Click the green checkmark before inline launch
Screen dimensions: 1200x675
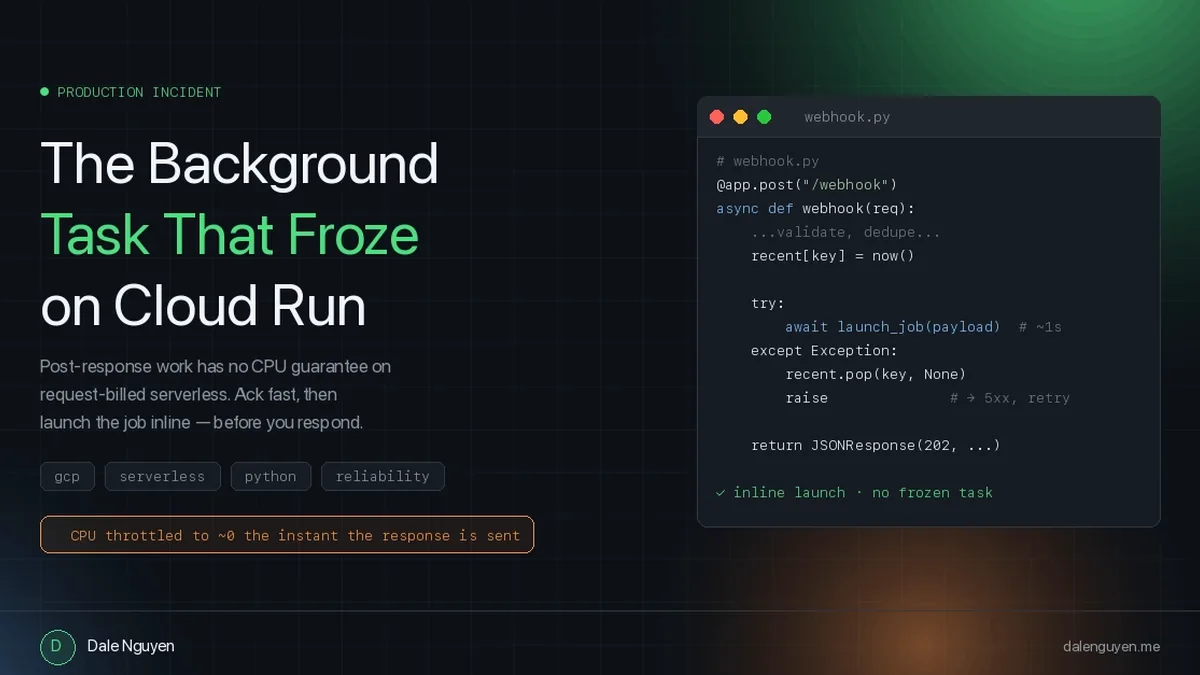click(x=720, y=492)
